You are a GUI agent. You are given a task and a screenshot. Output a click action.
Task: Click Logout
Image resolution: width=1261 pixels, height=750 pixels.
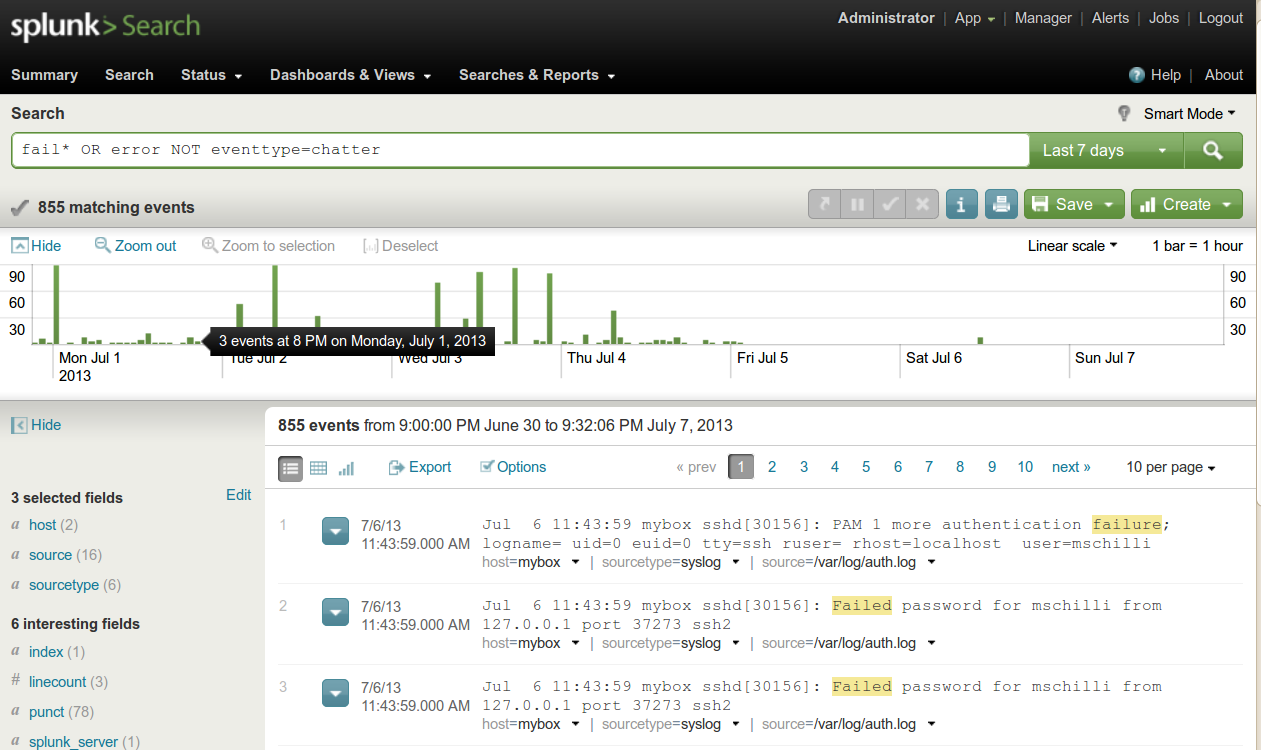(1221, 18)
